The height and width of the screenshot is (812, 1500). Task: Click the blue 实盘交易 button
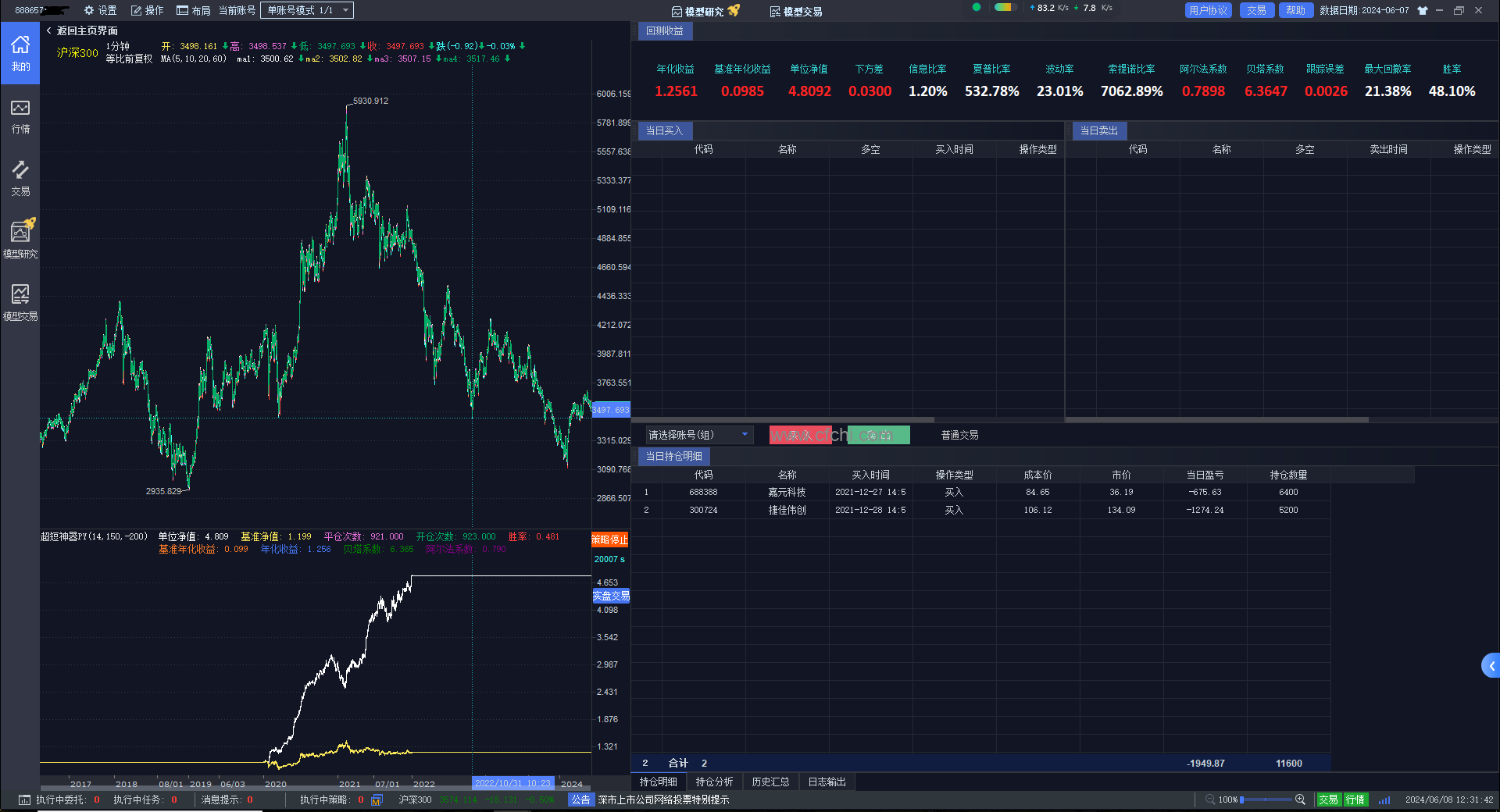pos(611,596)
